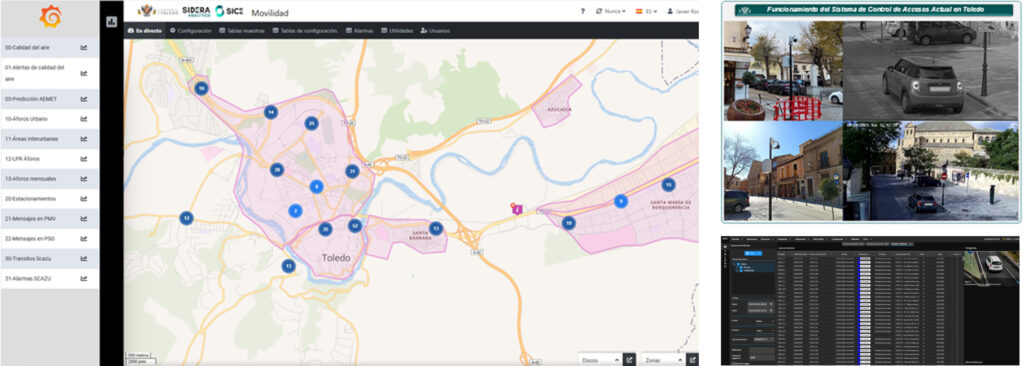Switch to the Configuración tab
Viewport: 1024px width, 366px height.
(x=190, y=31)
